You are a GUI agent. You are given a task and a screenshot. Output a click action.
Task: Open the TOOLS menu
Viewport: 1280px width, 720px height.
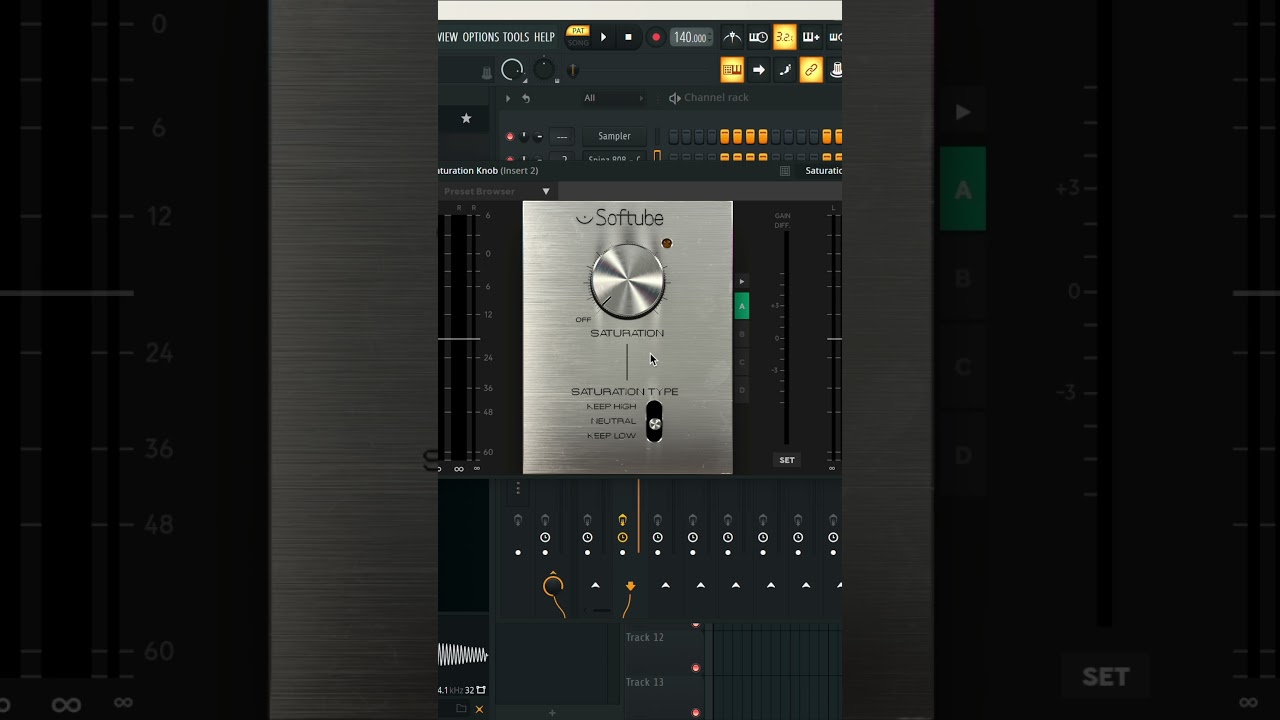point(516,37)
